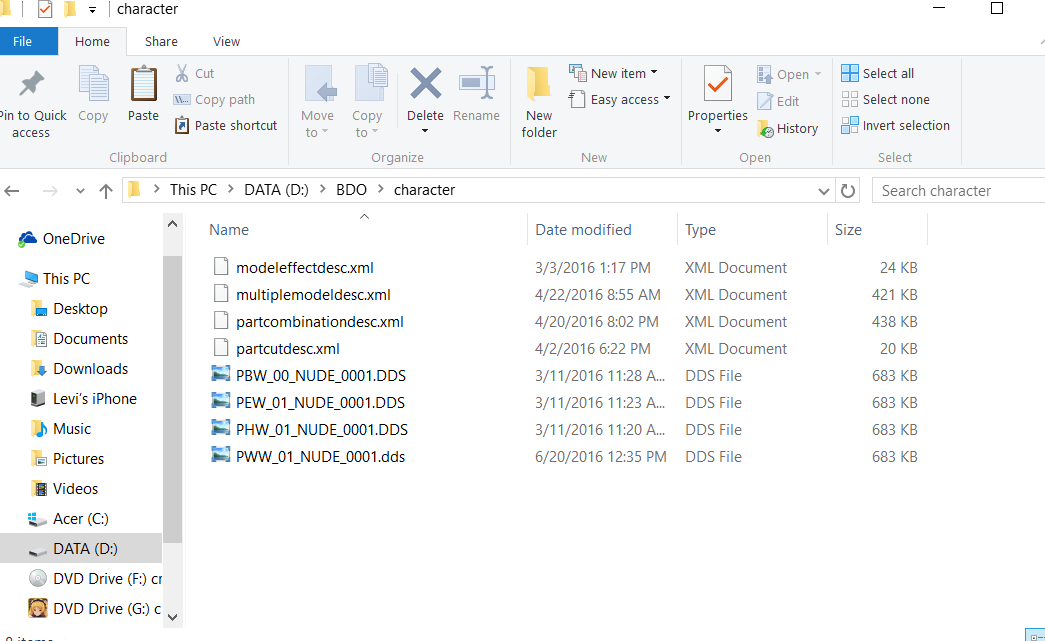Click the History icon in Open group
Image resolution: width=1045 pixels, height=641 pixels.
pos(765,129)
